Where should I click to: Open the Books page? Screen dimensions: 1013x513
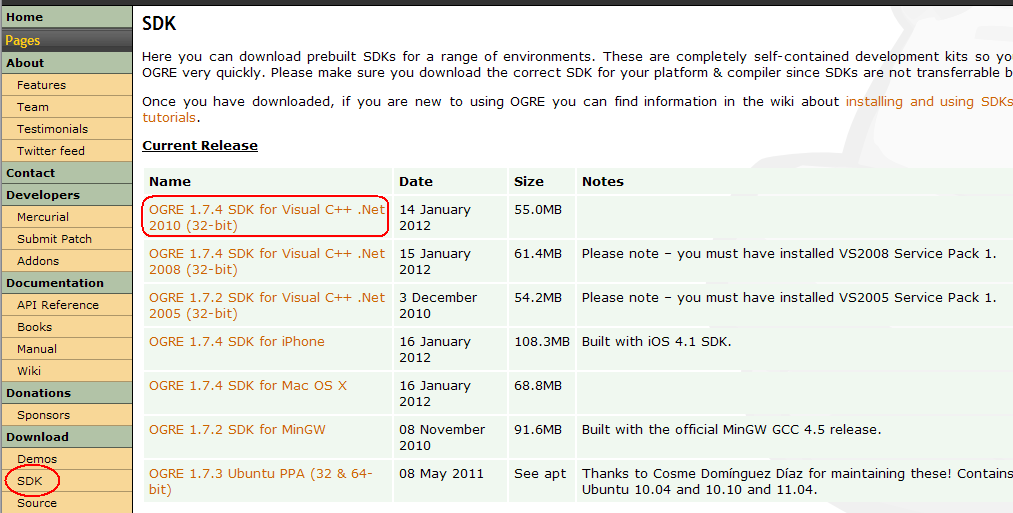67,326
